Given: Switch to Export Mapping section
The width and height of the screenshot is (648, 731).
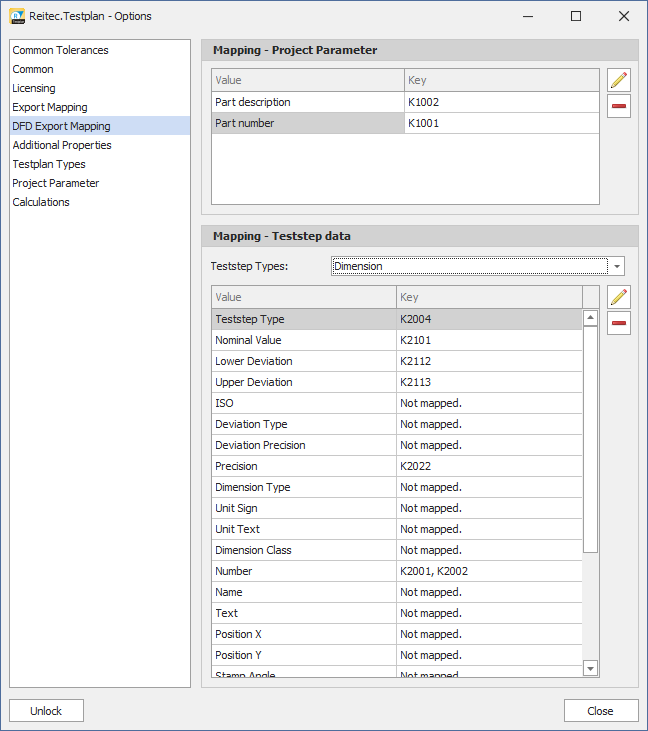Looking at the screenshot, I should coord(50,107).
